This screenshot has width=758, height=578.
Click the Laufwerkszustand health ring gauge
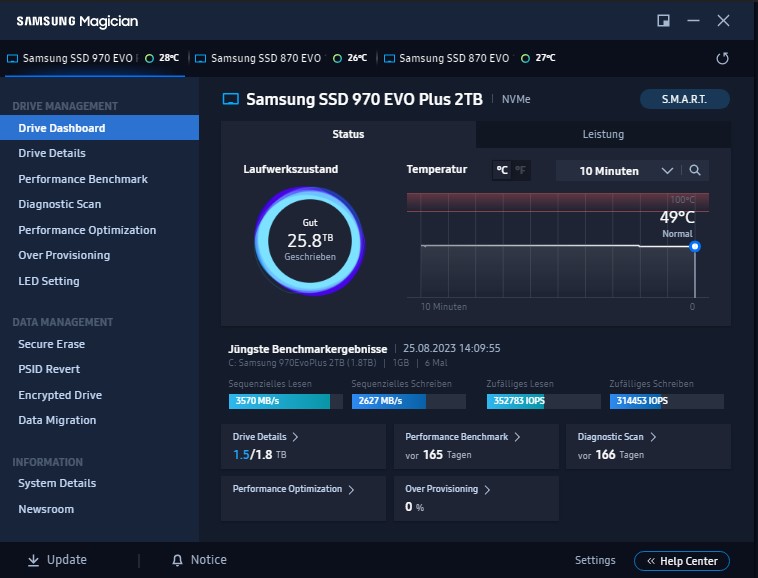pos(310,241)
